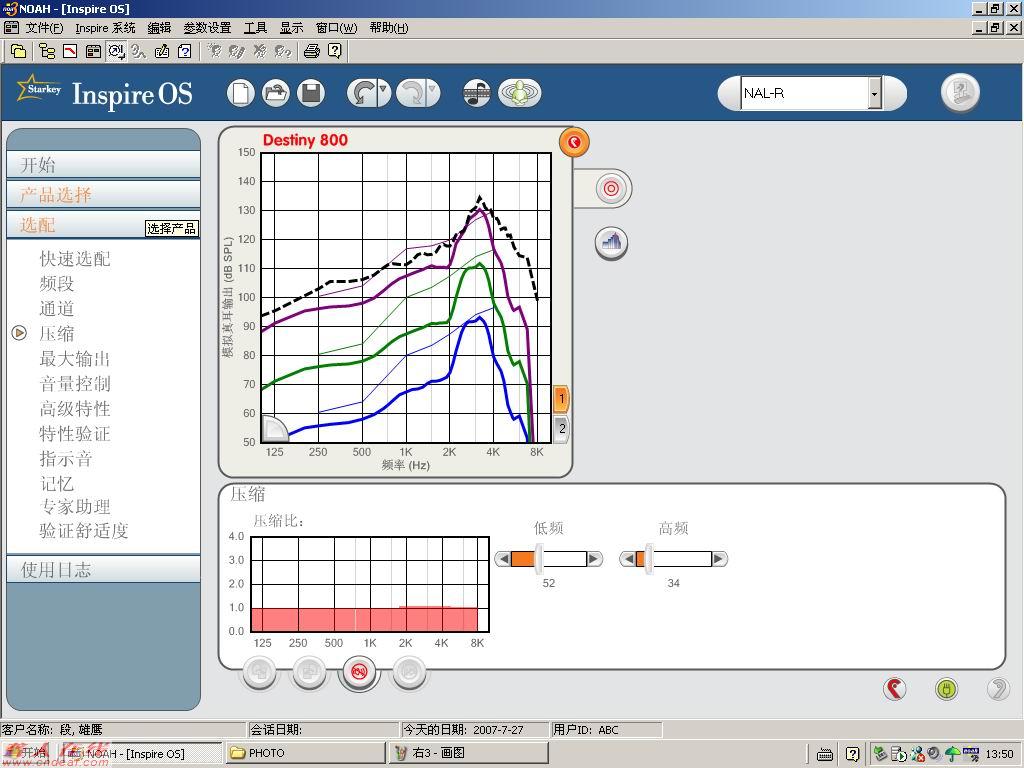The height and width of the screenshot is (768, 1024).
Task: Expand the 开始 sidebar section
Action: 103,165
